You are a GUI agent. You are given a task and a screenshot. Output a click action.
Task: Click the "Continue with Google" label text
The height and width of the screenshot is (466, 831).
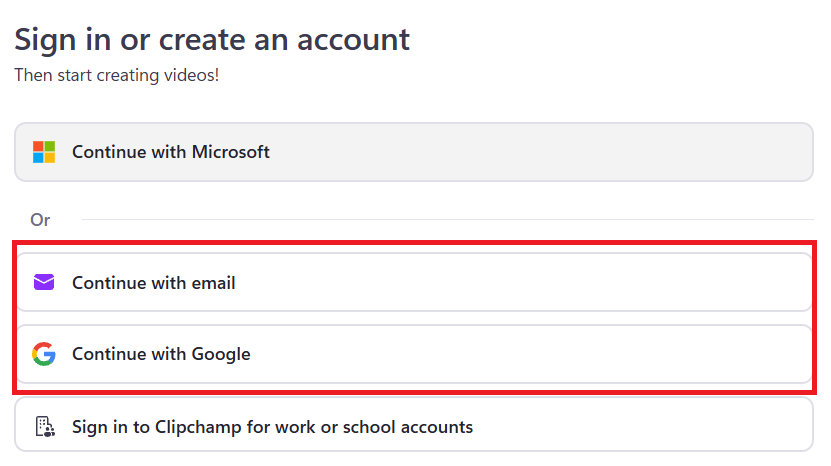[x=161, y=354]
